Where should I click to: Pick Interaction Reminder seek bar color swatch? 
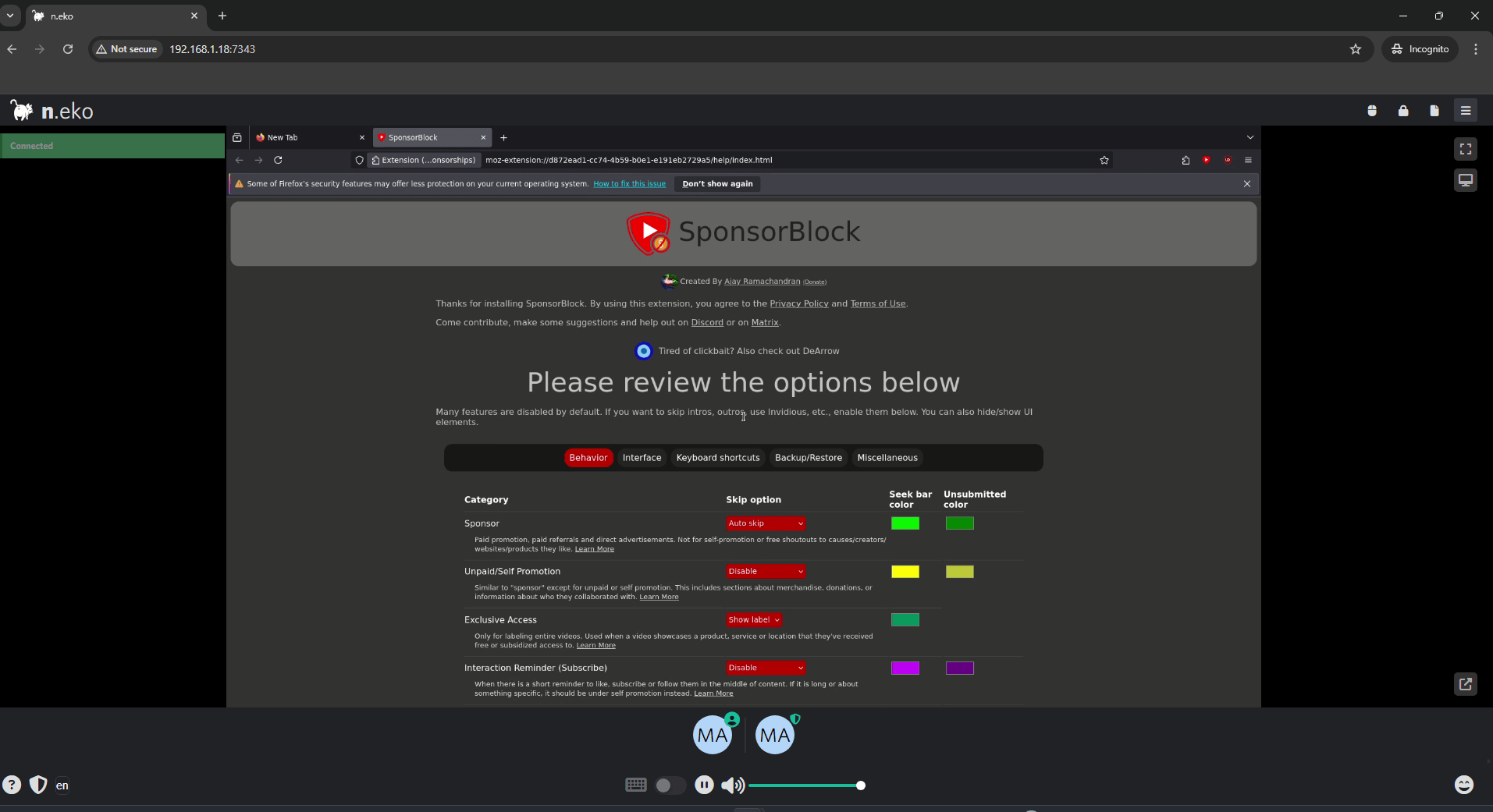[905, 668]
